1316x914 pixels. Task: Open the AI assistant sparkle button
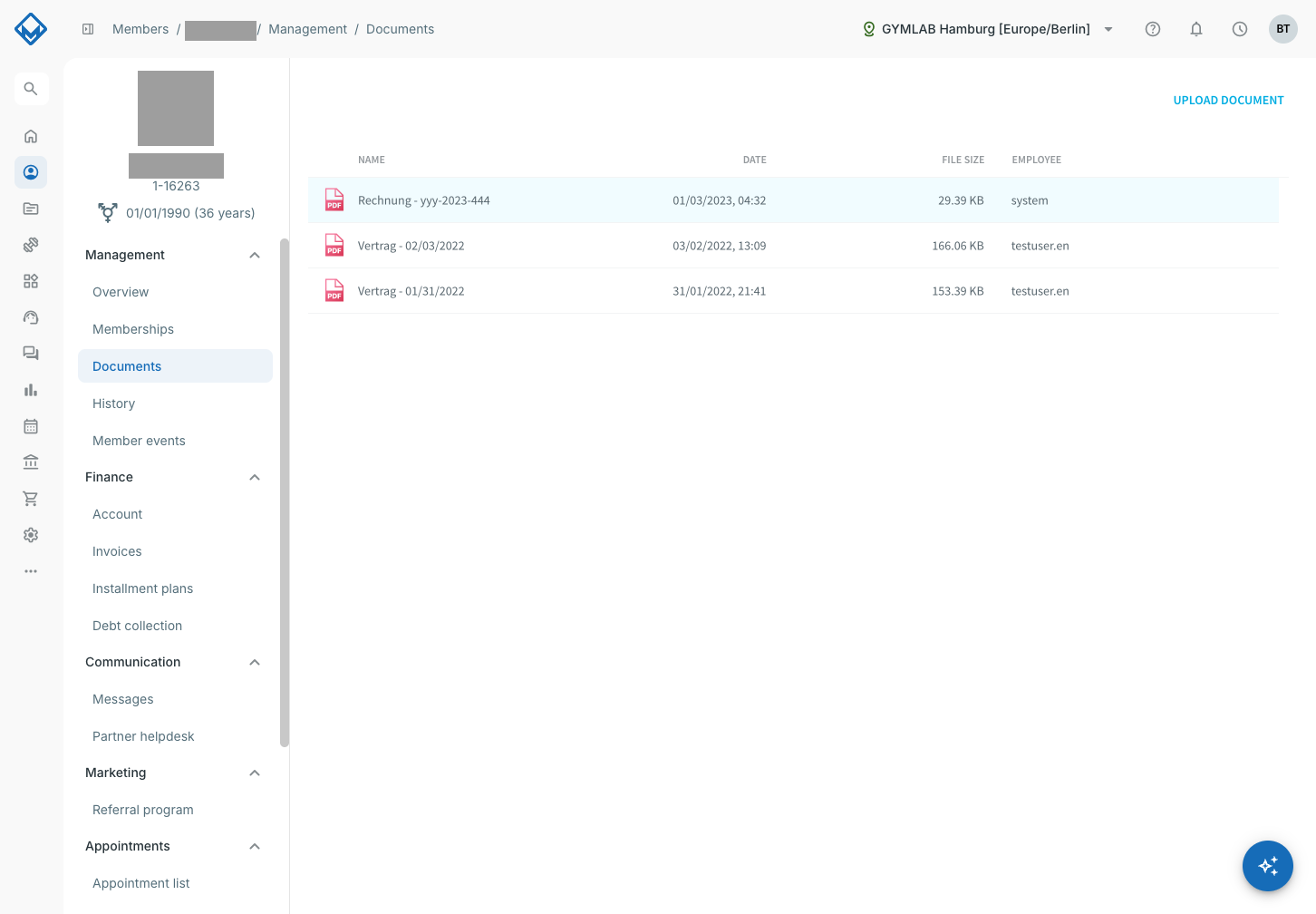coord(1268,866)
